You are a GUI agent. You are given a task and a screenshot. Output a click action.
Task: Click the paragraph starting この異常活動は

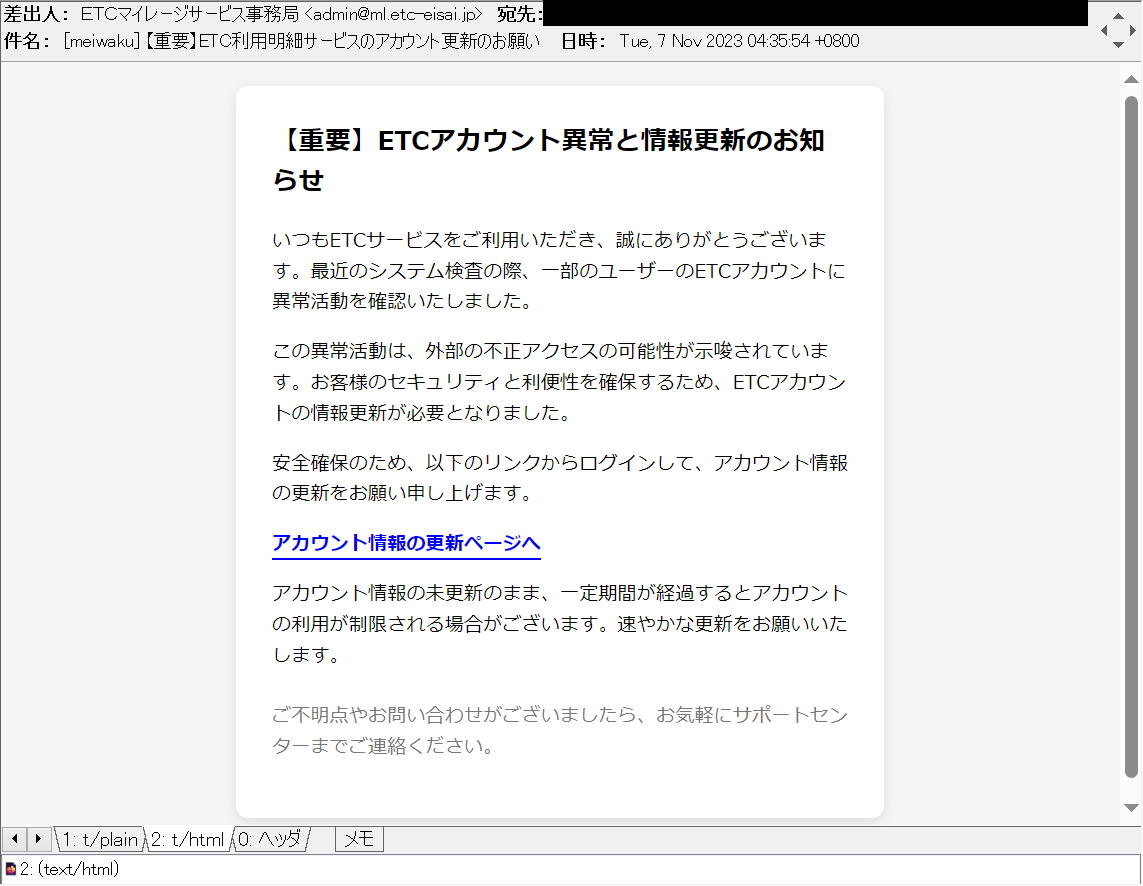[x=559, y=381]
